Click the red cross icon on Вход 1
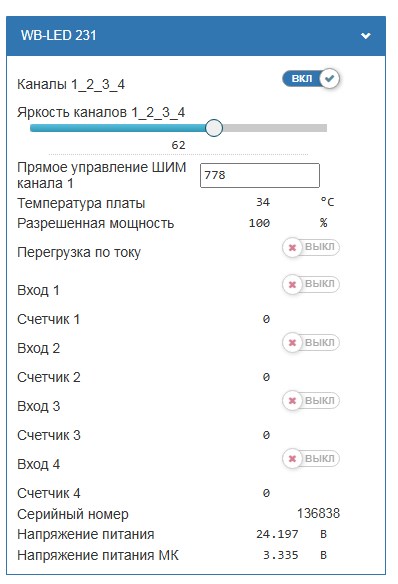The height and width of the screenshot is (584, 398). tap(293, 285)
